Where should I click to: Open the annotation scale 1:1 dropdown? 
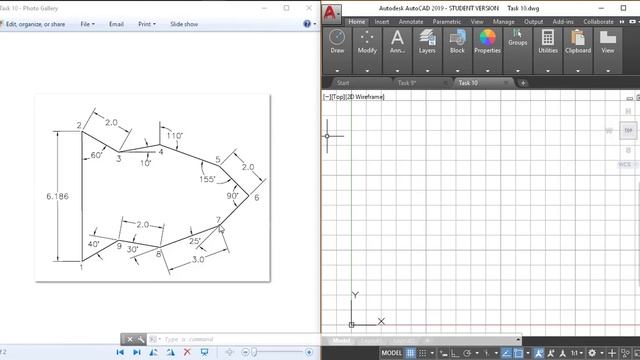(x=576, y=353)
